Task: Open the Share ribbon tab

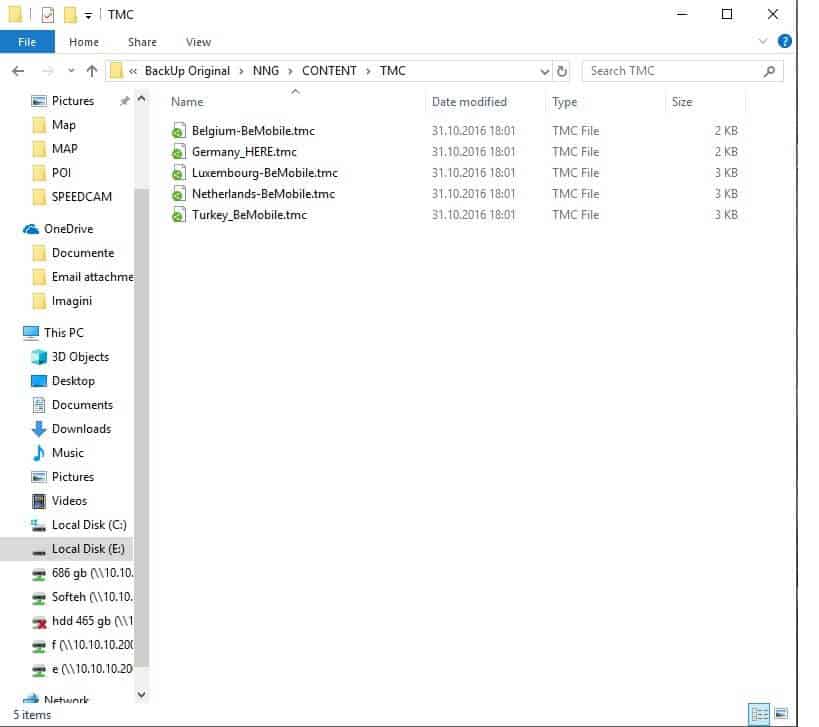Action: click(x=142, y=42)
